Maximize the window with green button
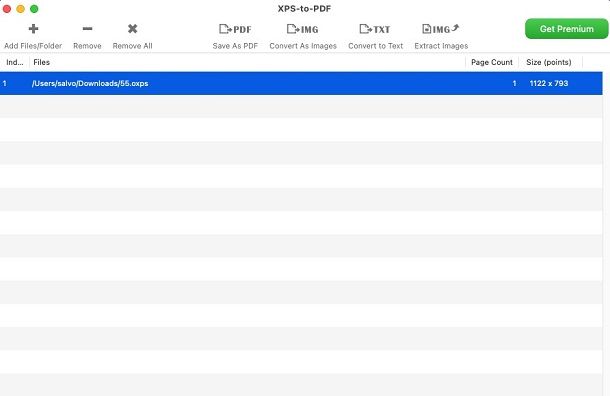Screen dimensions: 610x396 [34, 9]
